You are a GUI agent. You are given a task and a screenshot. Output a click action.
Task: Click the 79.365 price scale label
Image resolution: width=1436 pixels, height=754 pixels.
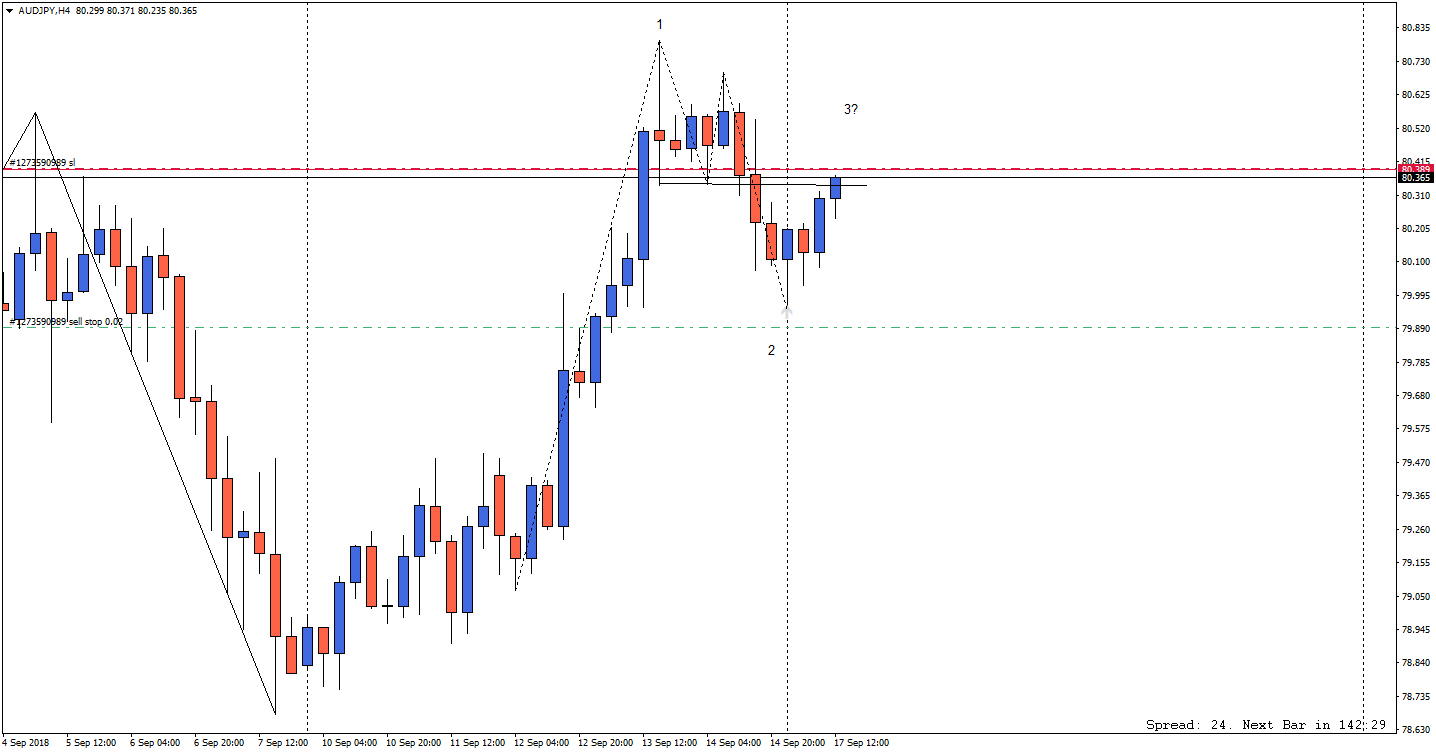click(x=1414, y=496)
